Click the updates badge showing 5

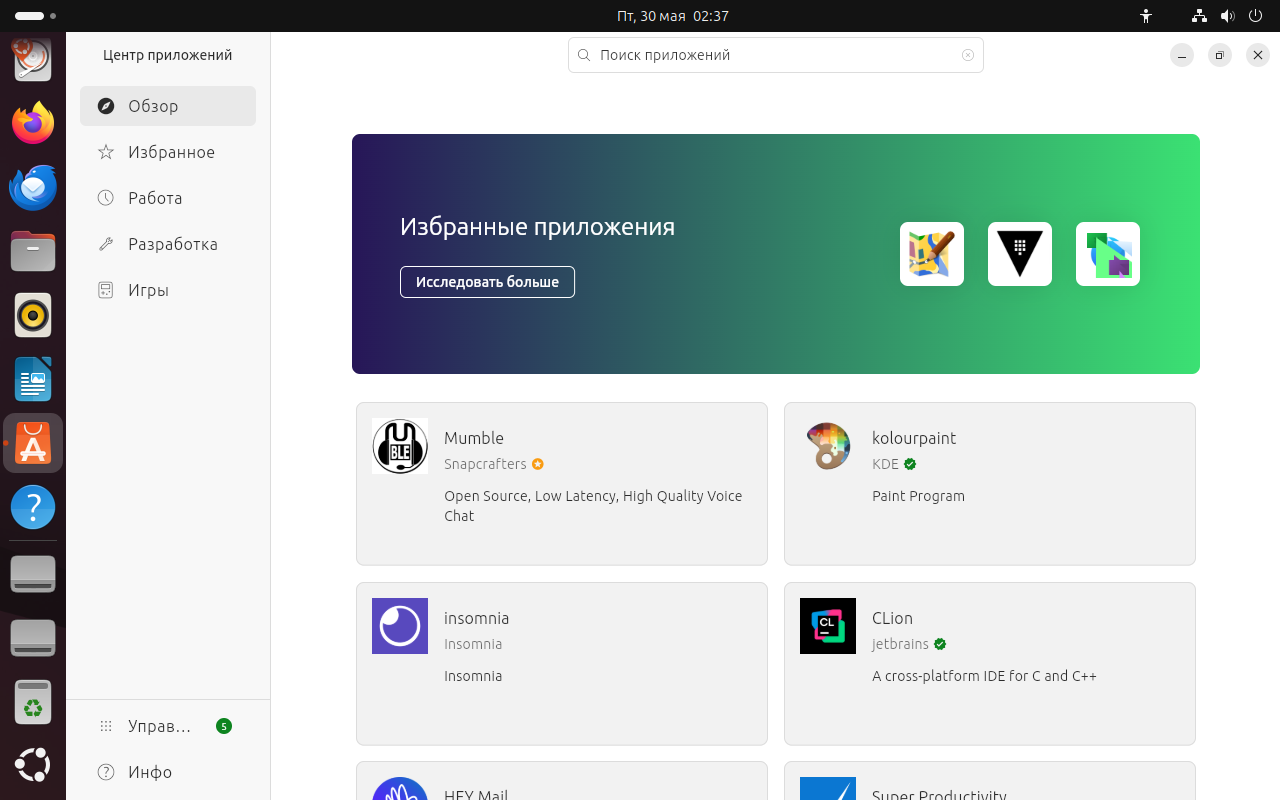tap(224, 726)
